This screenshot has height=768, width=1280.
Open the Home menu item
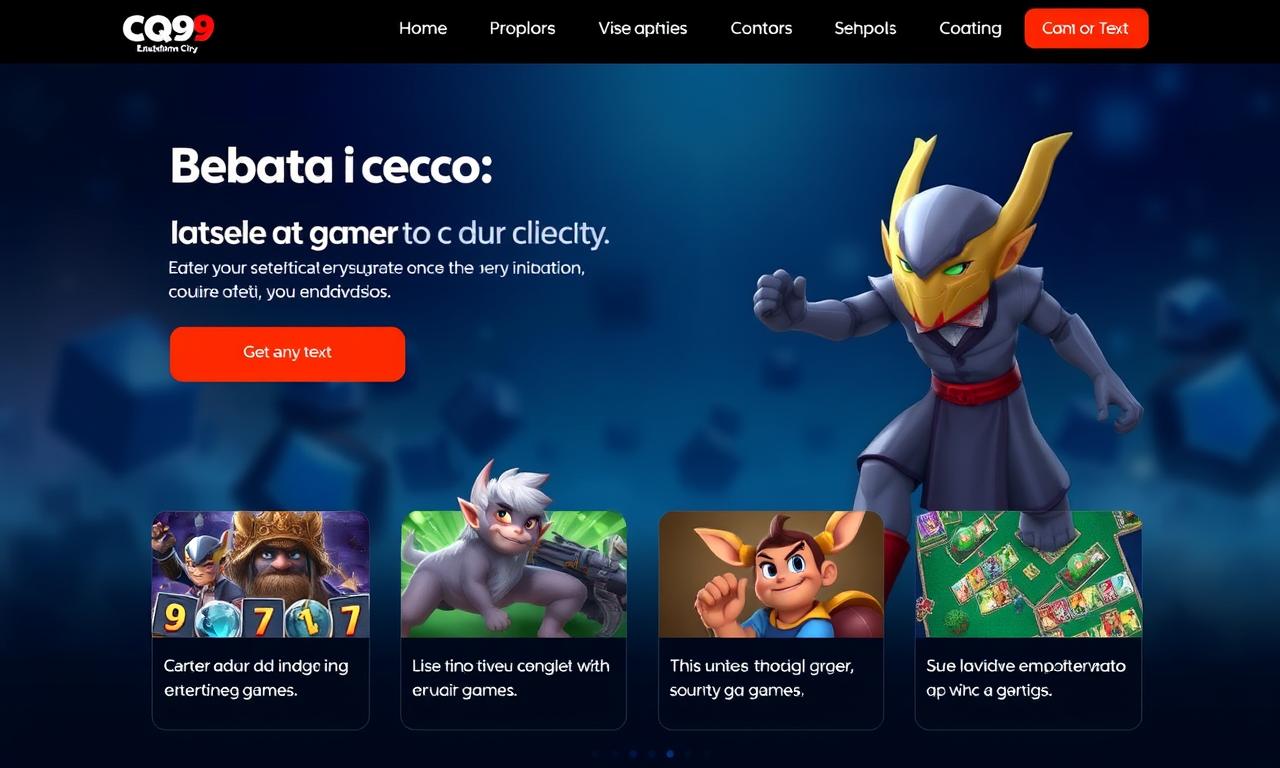423,28
